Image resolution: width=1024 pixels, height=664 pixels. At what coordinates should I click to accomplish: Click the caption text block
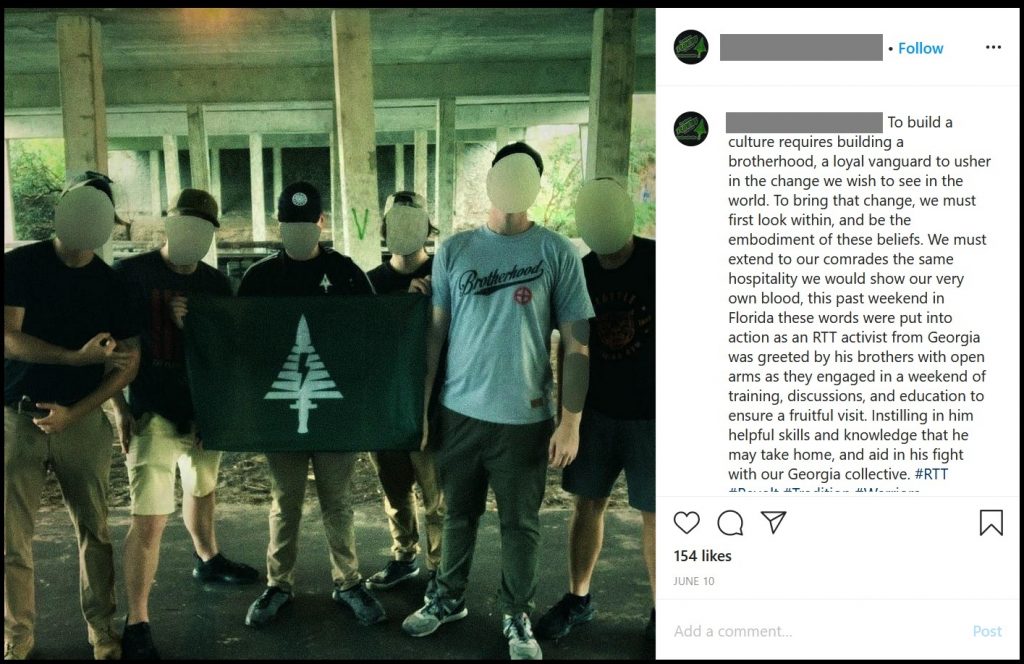tap(859, 298)
